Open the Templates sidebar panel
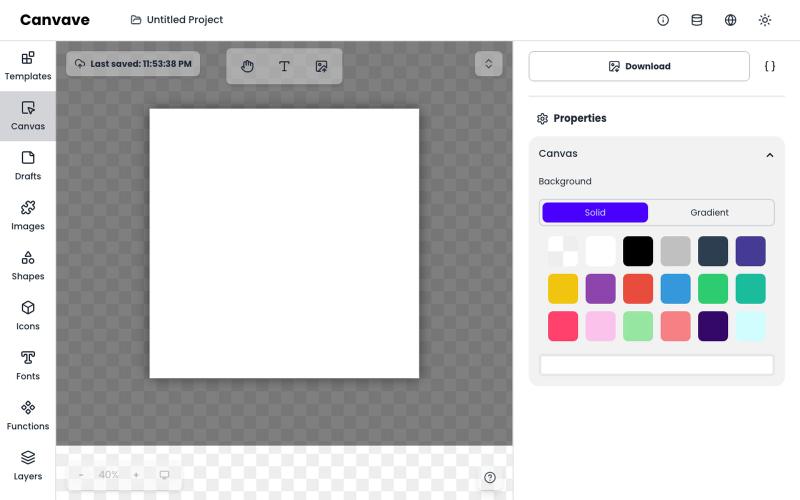800x500 pixels. 28,66
